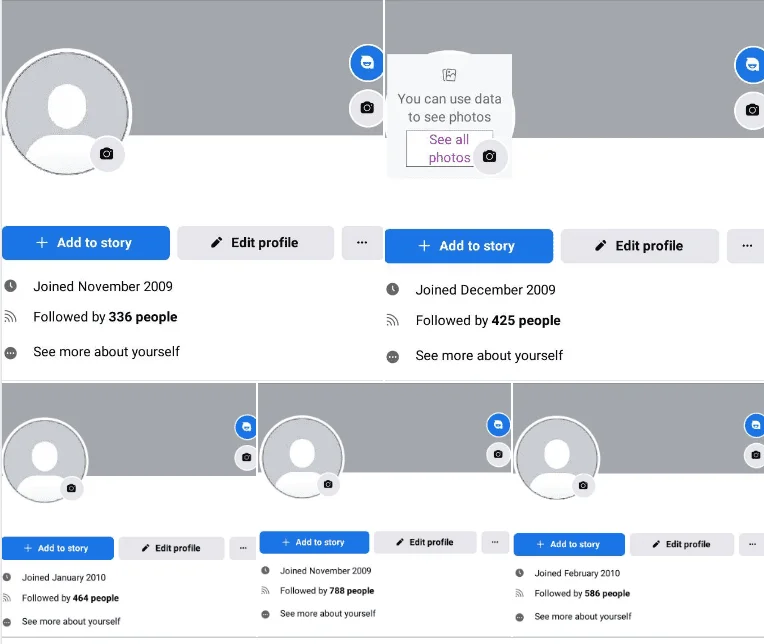Image resolution: width=764 pixels, height=644 pixels.
Task: Add to story on the 425-follower profile
Action: click(469, 246)
